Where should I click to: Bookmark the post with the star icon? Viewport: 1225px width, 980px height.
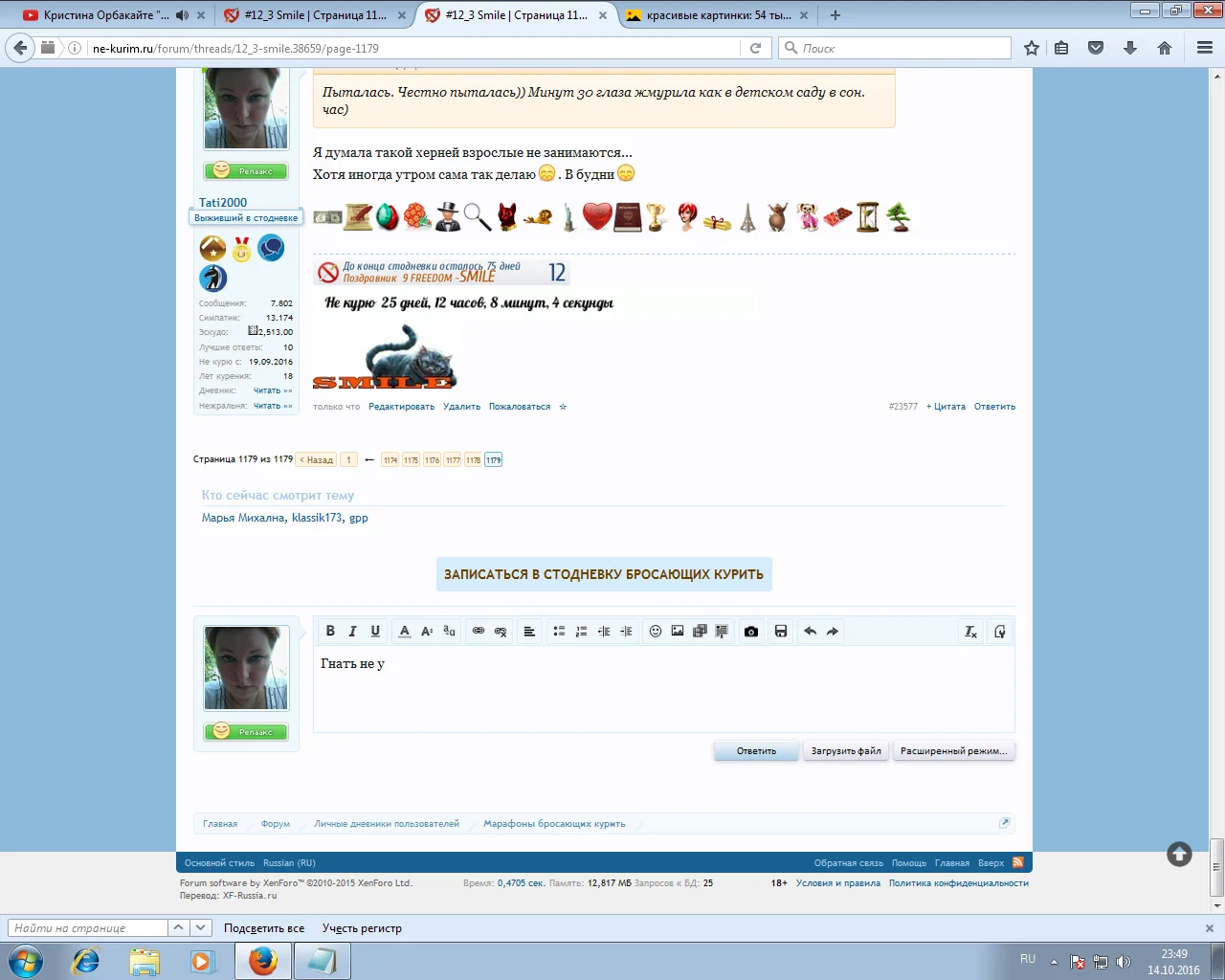point(563,407)
